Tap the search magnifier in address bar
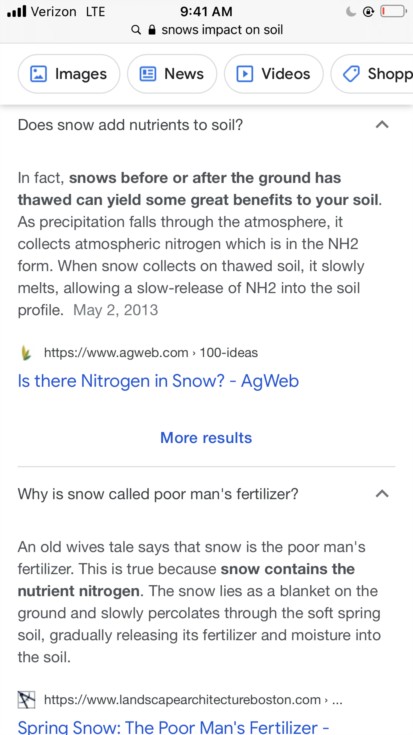Viewport: 413px width, 735px height. [x=136, y=30]
